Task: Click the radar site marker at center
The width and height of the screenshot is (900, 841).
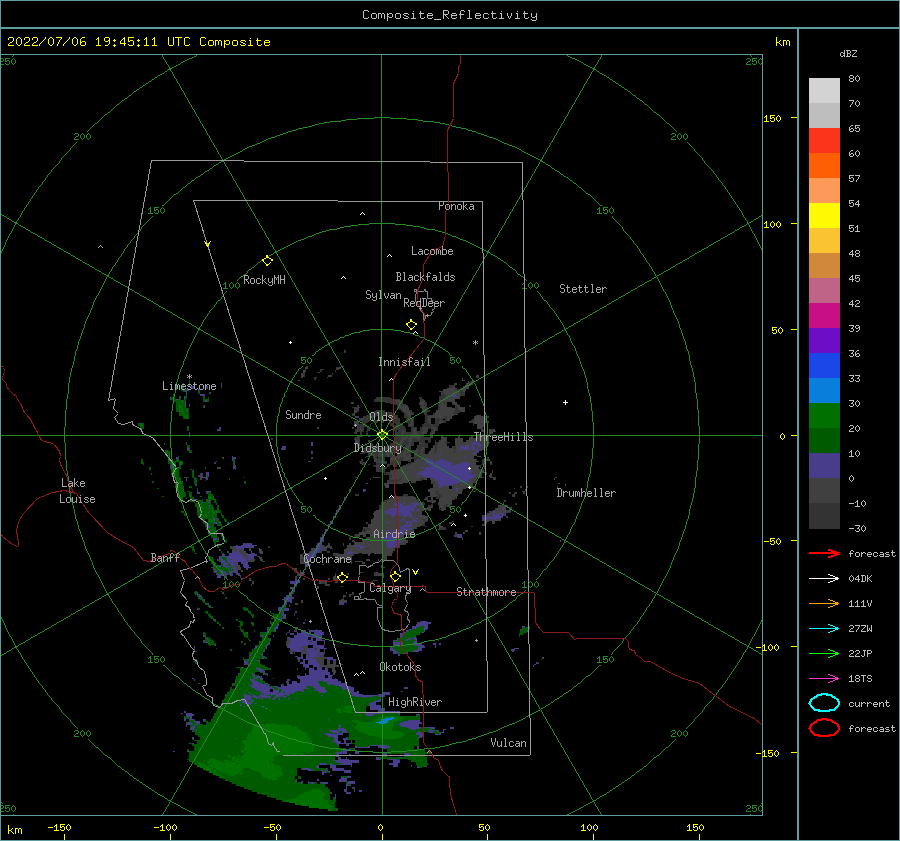Action: [382, 435]
